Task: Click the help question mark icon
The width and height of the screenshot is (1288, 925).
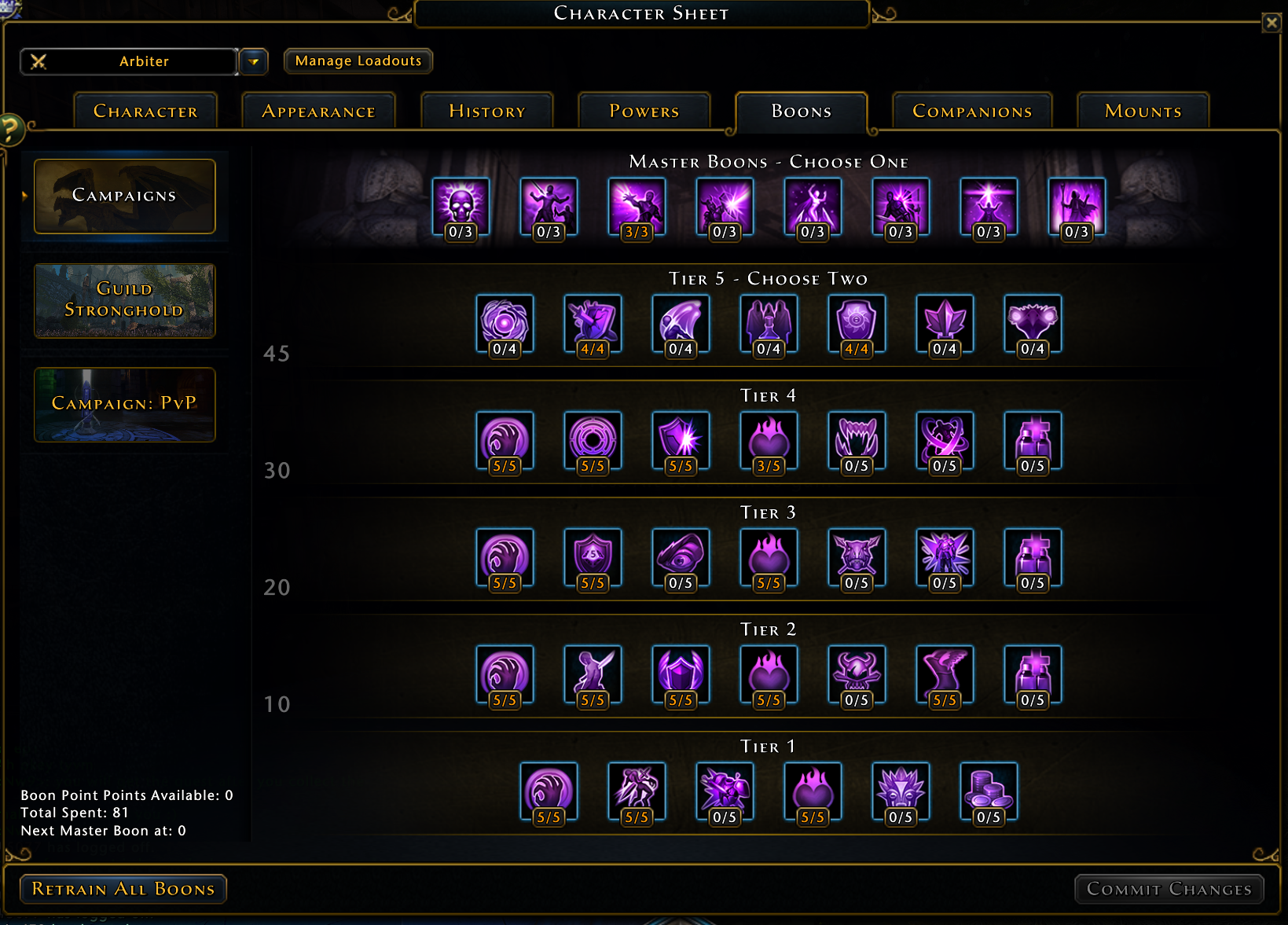Action: tap(11, 129)
